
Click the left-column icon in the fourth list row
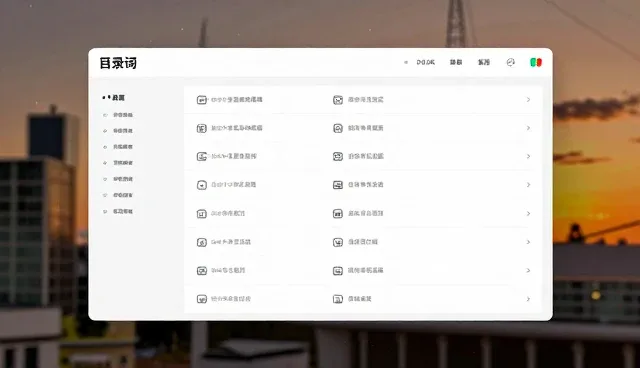click(x=202, y=185)
